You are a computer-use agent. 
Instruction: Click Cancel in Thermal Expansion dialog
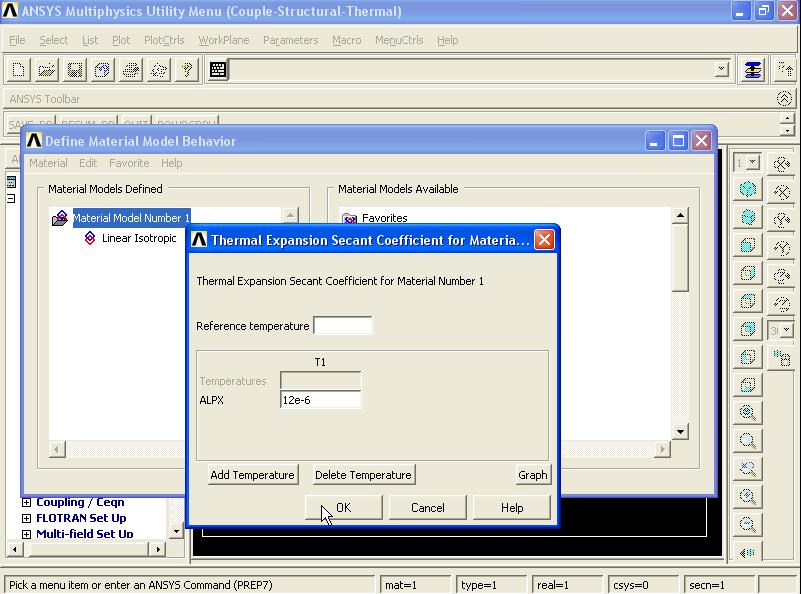pyautogui.click(x=428, y=508)
